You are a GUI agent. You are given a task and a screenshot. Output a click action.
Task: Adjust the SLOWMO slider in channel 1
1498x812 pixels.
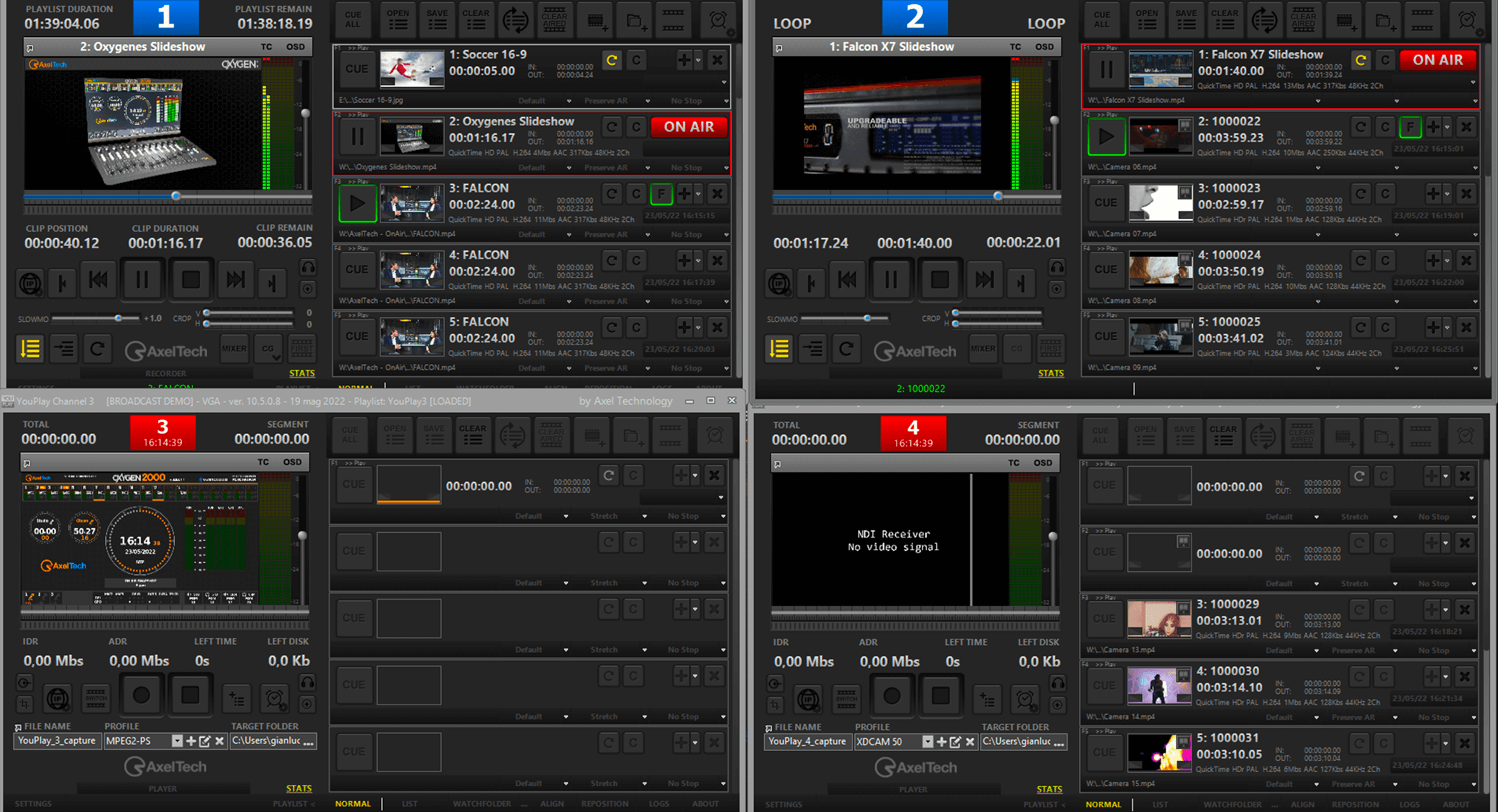(118, 318)
